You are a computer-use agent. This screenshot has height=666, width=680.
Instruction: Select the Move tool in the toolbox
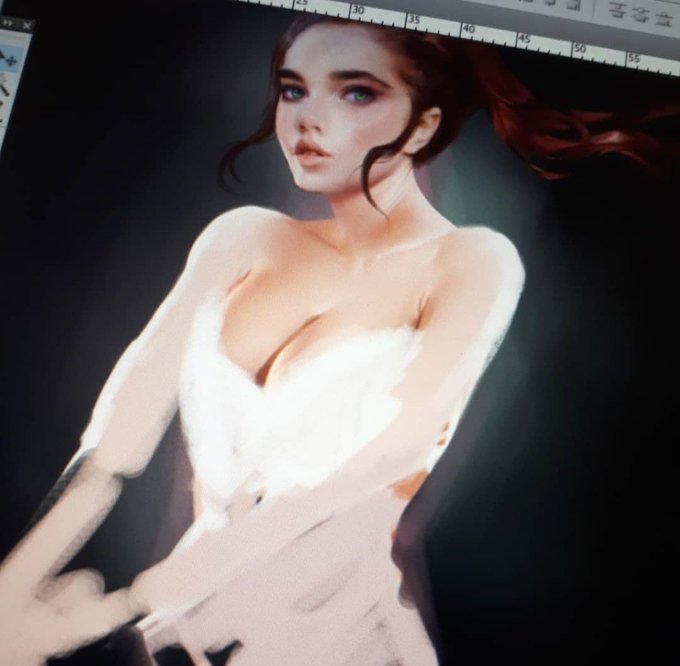pos(8,58)
